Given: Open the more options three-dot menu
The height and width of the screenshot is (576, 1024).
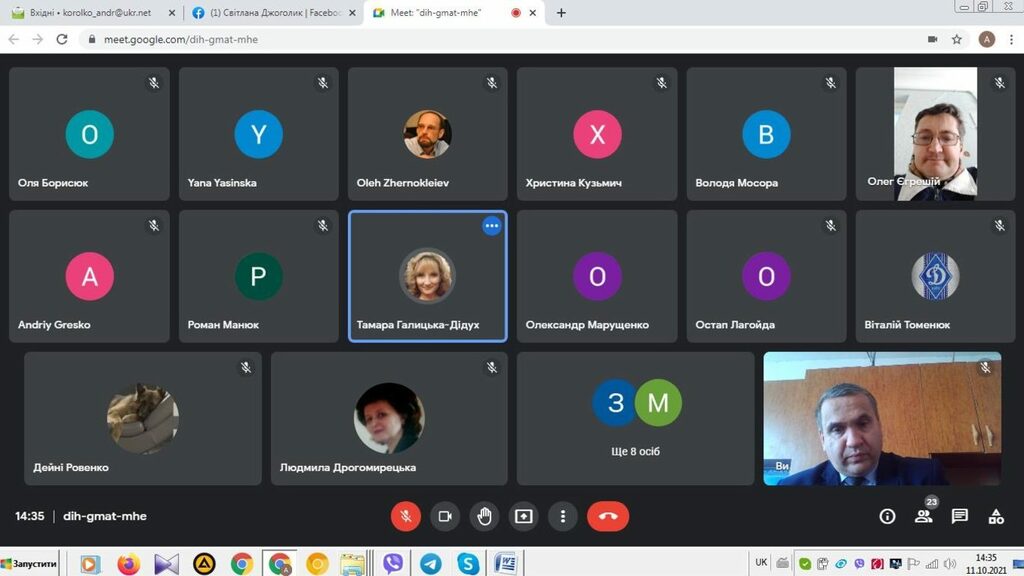Looking at the screenshot, I should (563, 516).
